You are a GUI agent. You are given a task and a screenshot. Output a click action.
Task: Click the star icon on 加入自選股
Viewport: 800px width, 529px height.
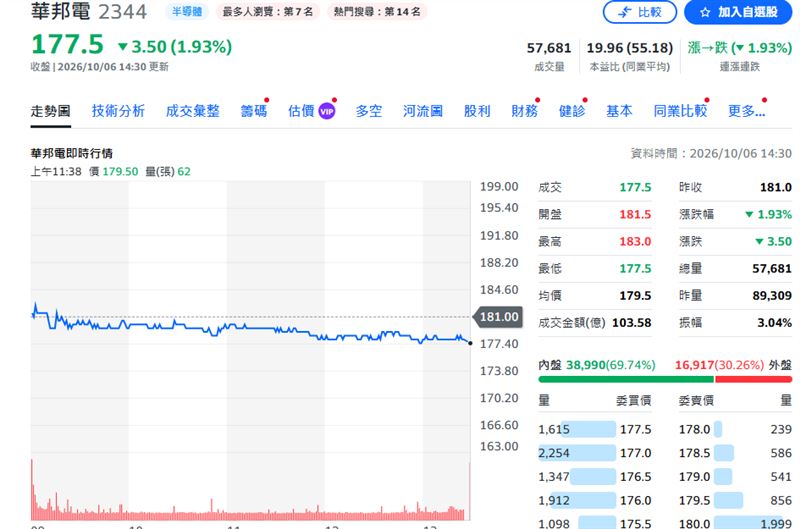705,12
